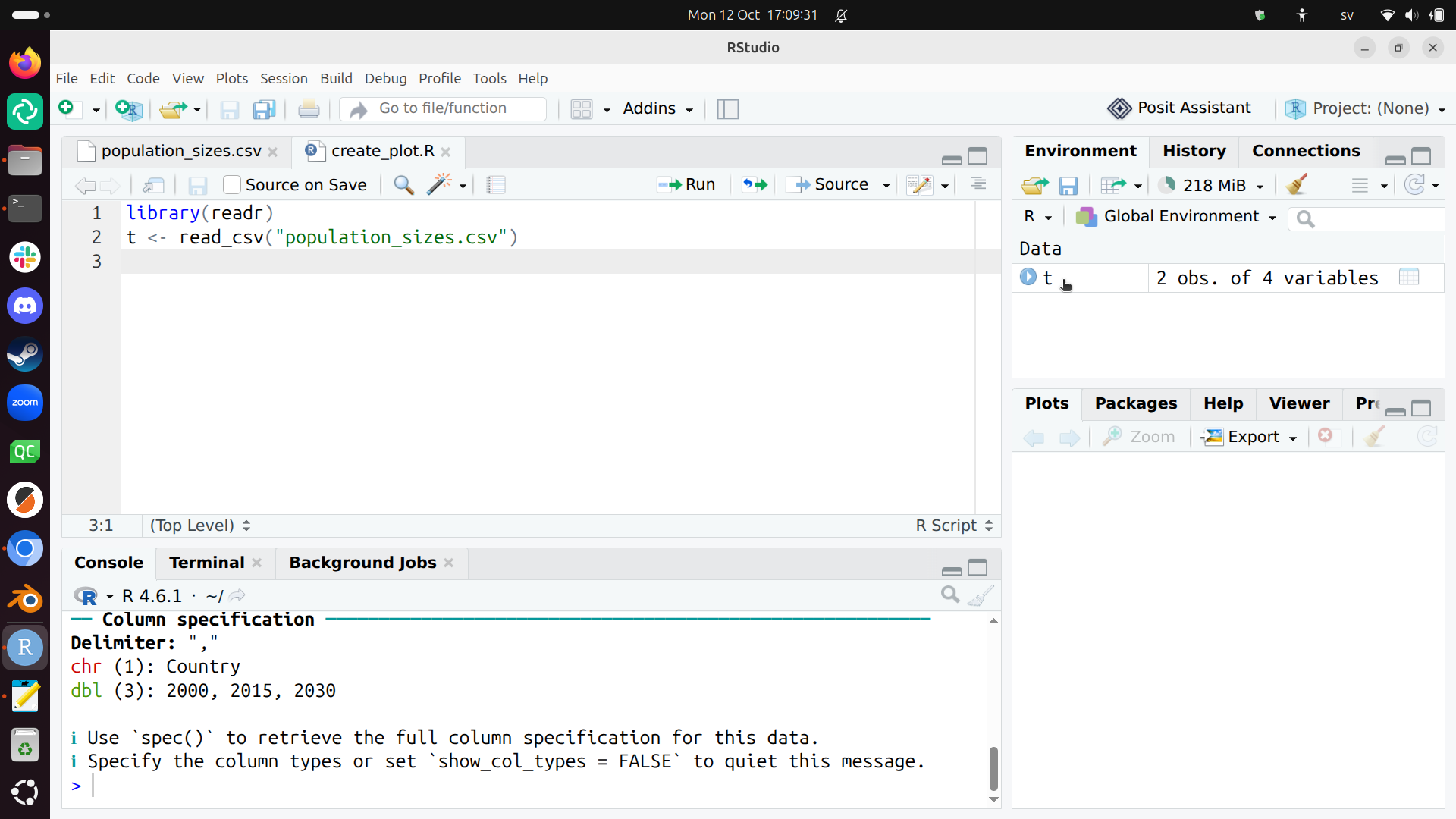The width and height of the screenshot is (1456, 819).
Task: Open the memory usage 218 MiB dropdown
Action: point(1211,185)
